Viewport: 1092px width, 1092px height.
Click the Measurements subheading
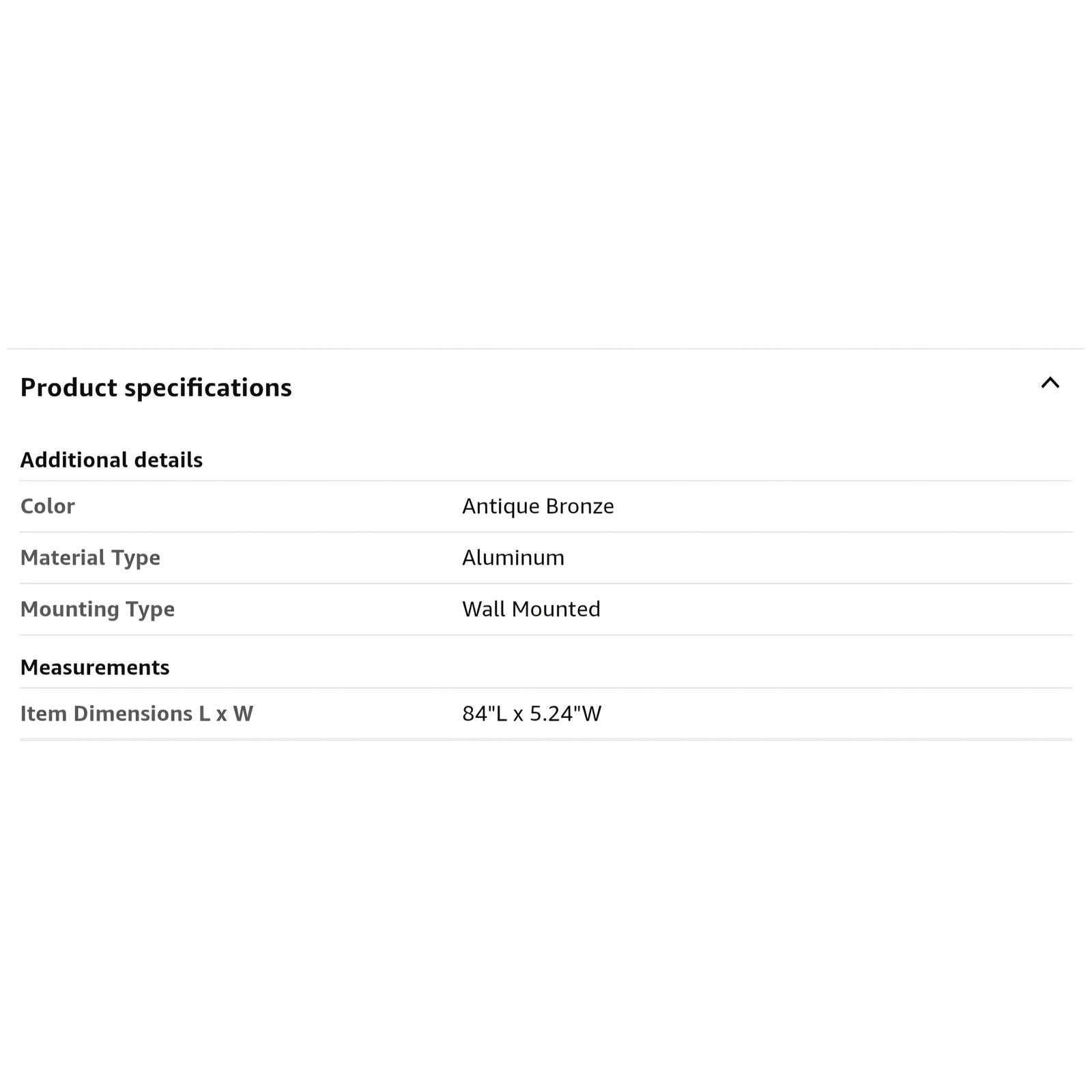[95, 667]
